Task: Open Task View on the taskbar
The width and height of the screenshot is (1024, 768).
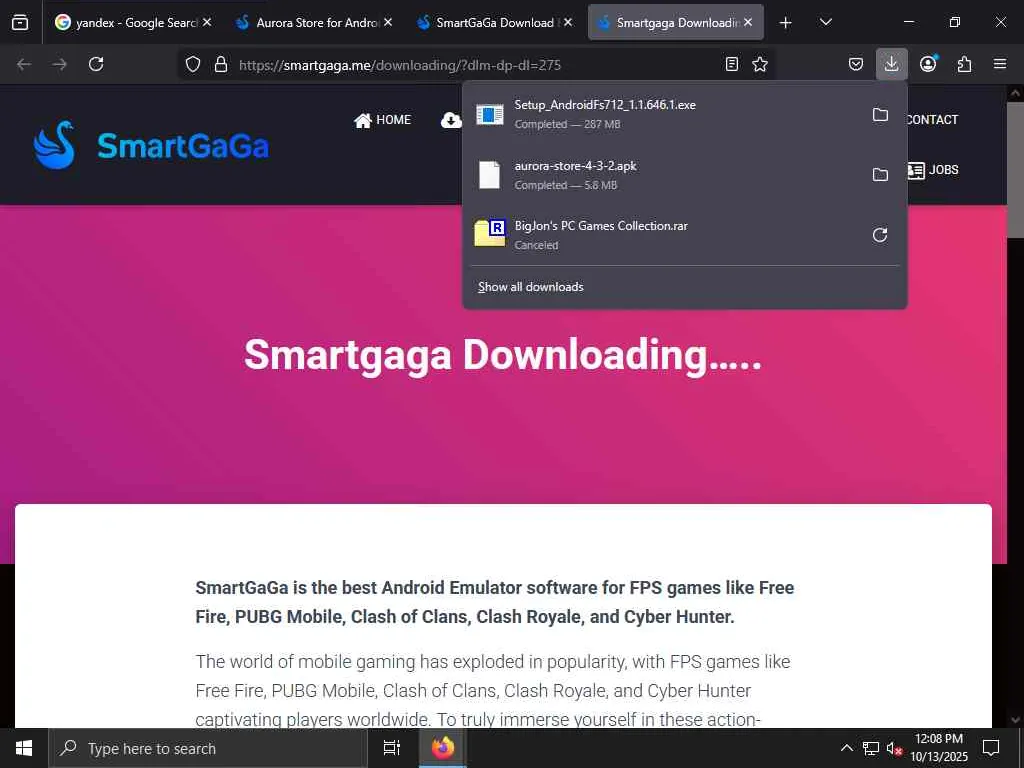Action: [x=392, y=748]
